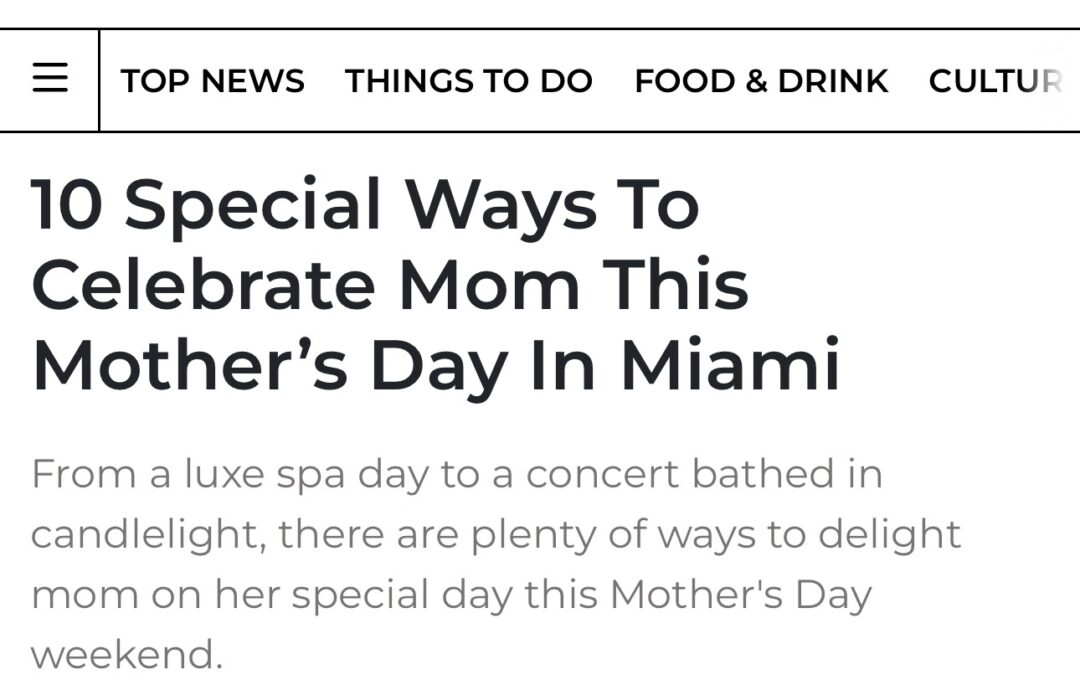Click the word 'Special' in the headline
The width and height of the screenshot is (1080, 675).
coord(252,205)
